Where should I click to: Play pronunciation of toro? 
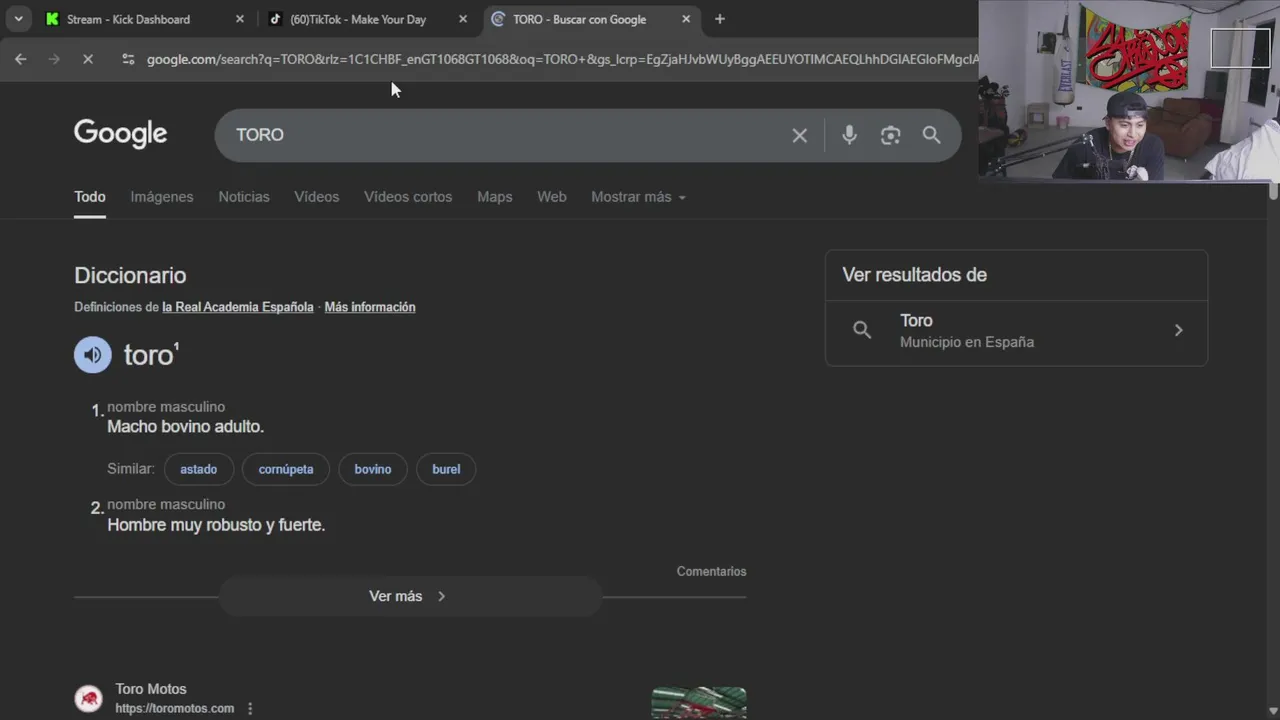(93, 355)
